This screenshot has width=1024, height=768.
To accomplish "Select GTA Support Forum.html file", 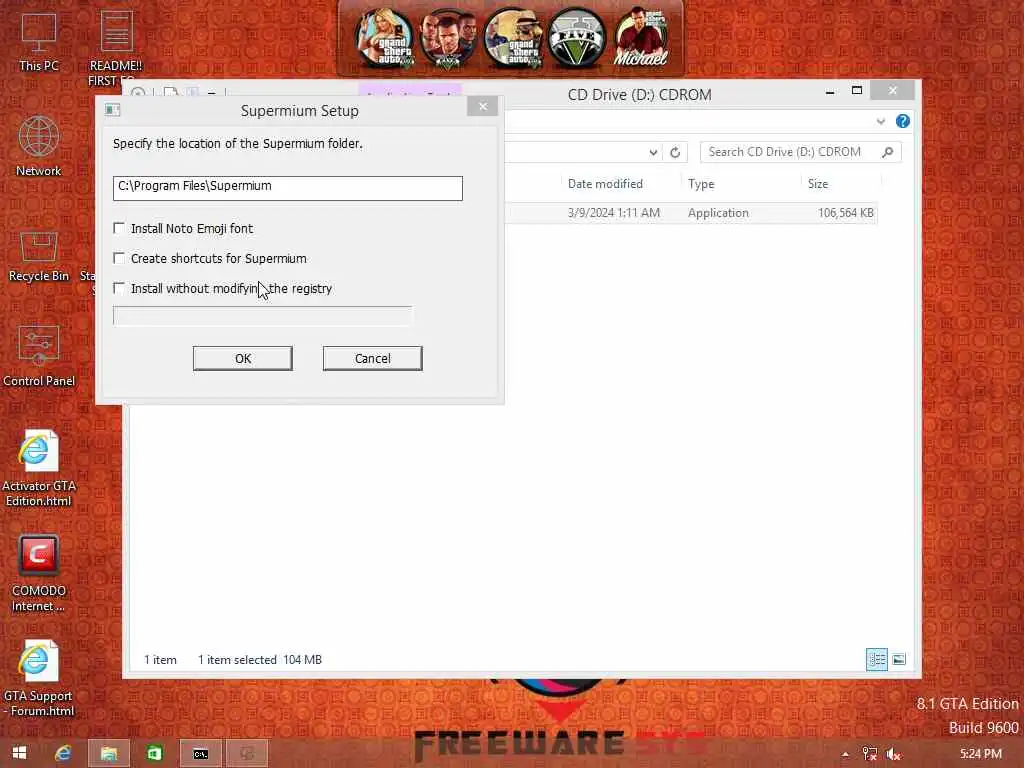I will pyautogui.click(x=39, y=679).
